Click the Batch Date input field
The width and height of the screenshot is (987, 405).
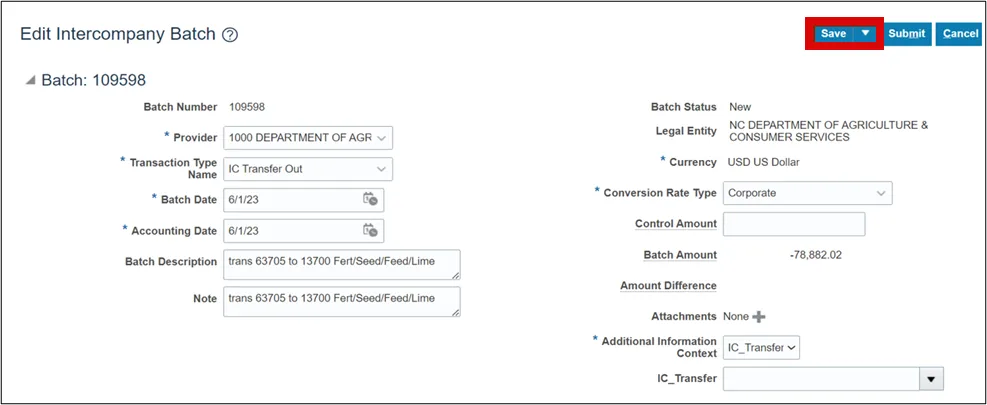292,199
